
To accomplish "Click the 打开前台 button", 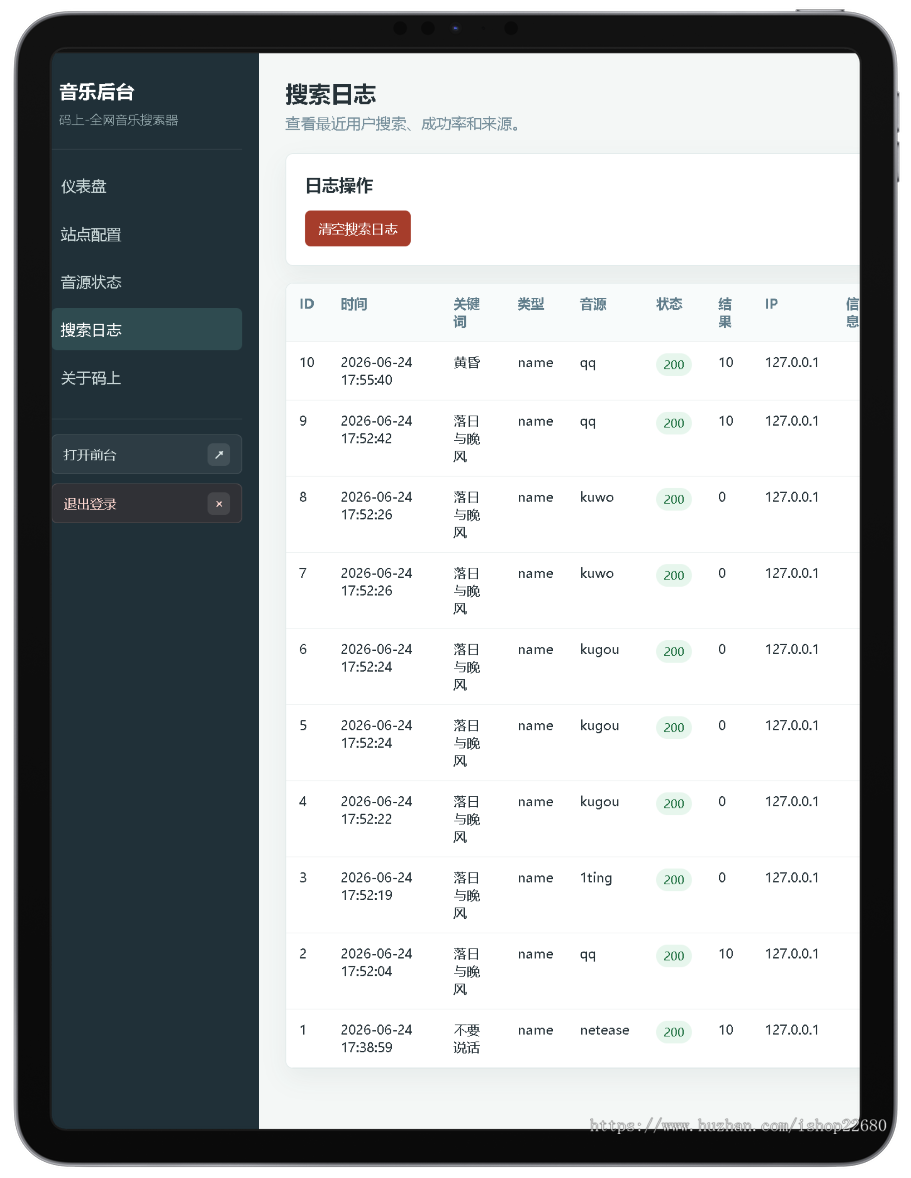I will pyautogui.click(x=147, y=455).
